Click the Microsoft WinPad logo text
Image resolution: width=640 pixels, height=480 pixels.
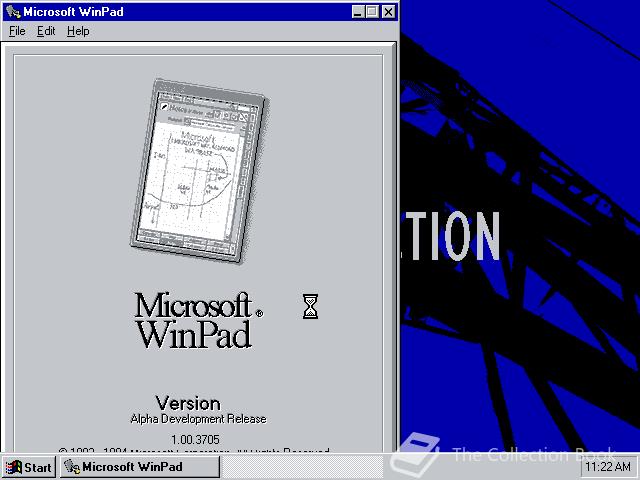(x=199, y=320)
